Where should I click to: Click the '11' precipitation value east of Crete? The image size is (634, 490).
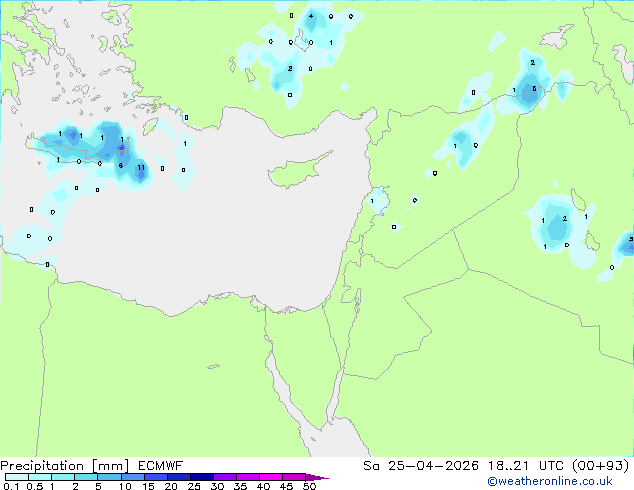click(x=141, y=167)
